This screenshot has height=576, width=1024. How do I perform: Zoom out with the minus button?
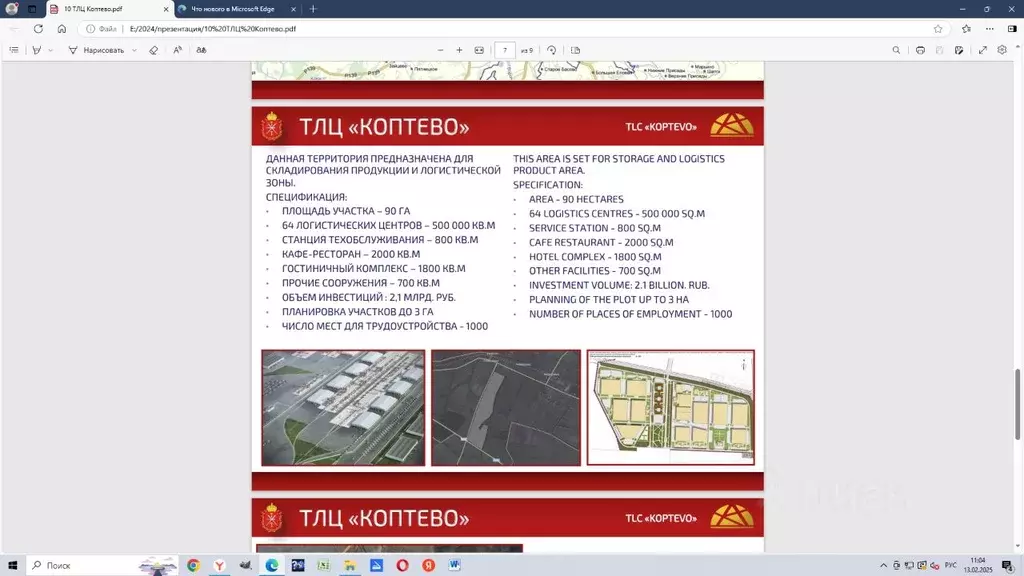440,50
